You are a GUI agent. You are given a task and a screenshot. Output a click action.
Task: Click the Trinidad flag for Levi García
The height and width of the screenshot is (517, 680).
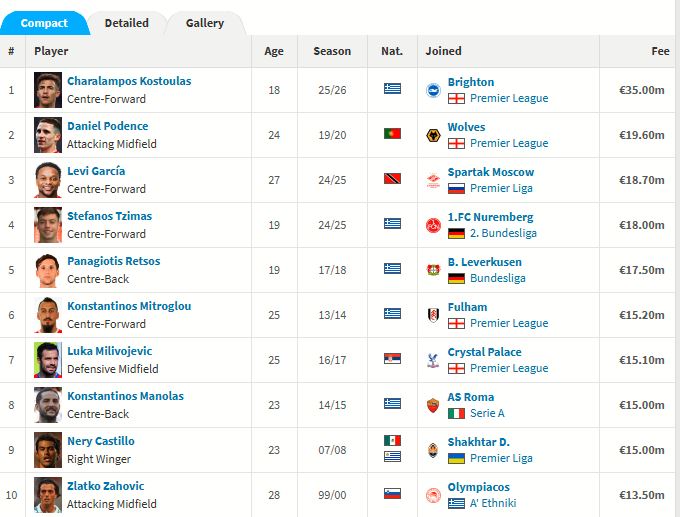[392, 179]
